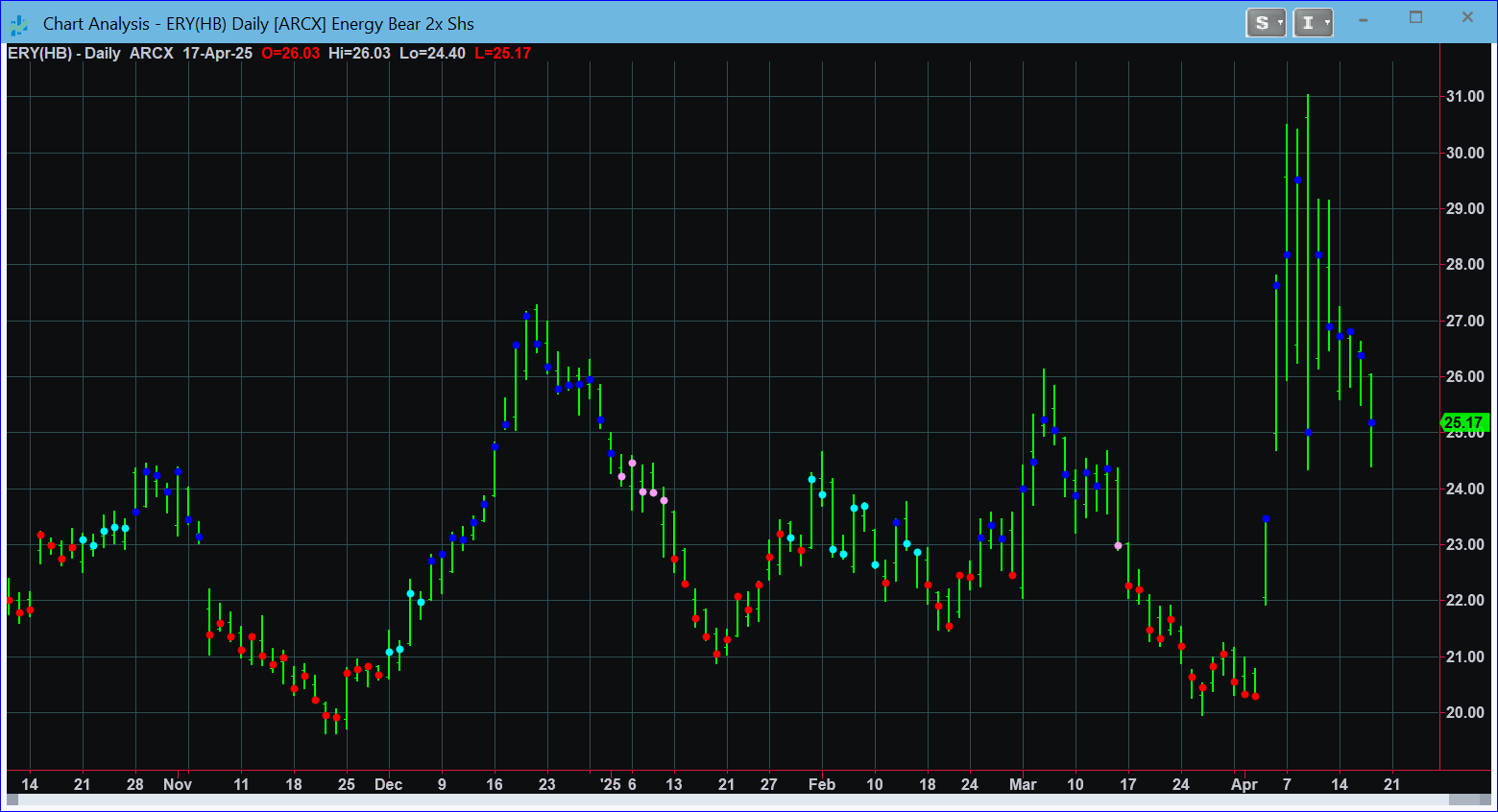Viewport: 1498px width, 812px height.
Task: Click the '9' date label after Dec
Action: (x=442, y=784)
